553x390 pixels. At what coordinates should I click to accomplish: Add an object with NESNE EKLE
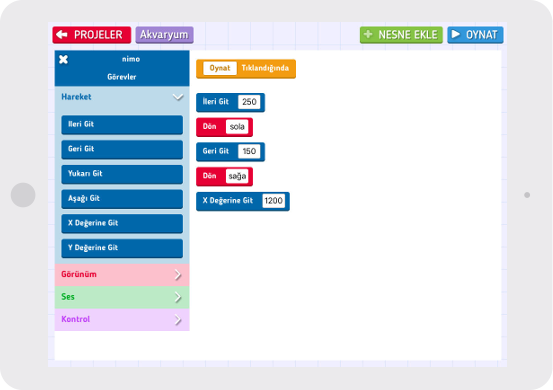(x=401, y=35)
